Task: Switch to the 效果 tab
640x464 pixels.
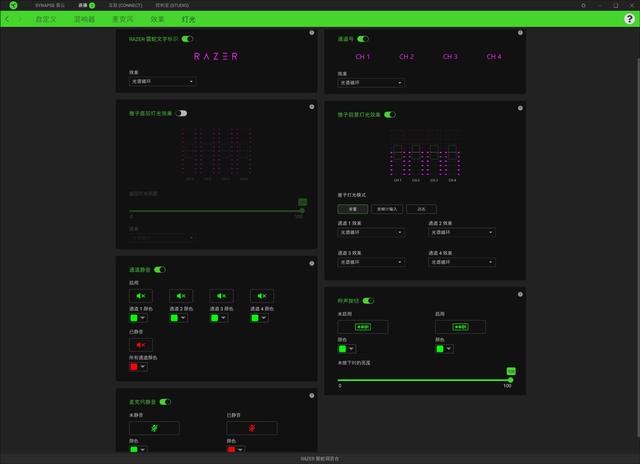Action: 158,19
